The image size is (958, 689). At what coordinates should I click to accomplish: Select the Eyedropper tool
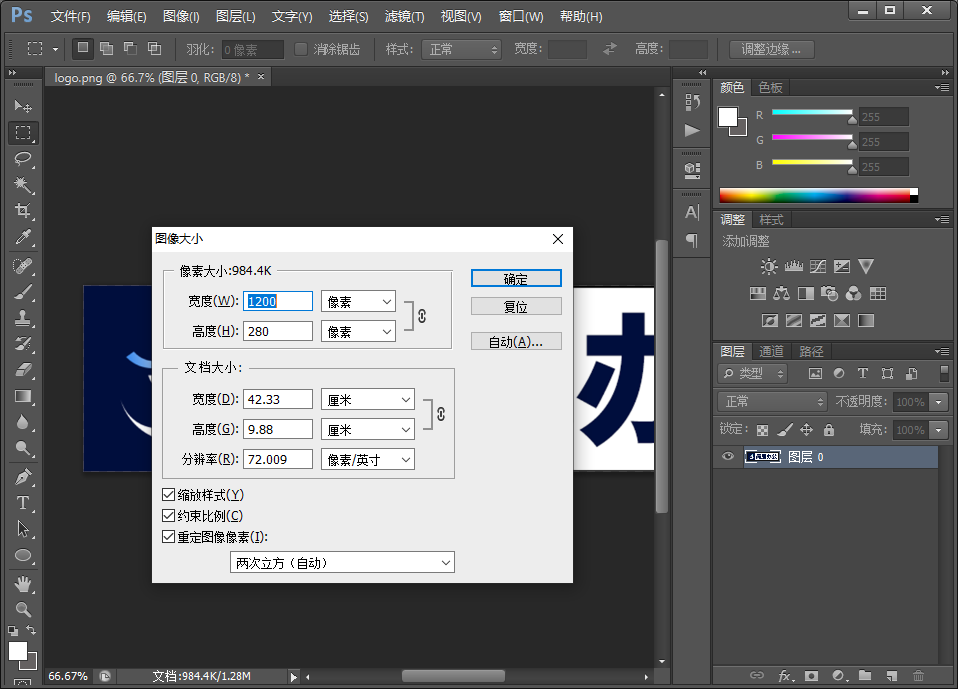click(x=23, y=238)
